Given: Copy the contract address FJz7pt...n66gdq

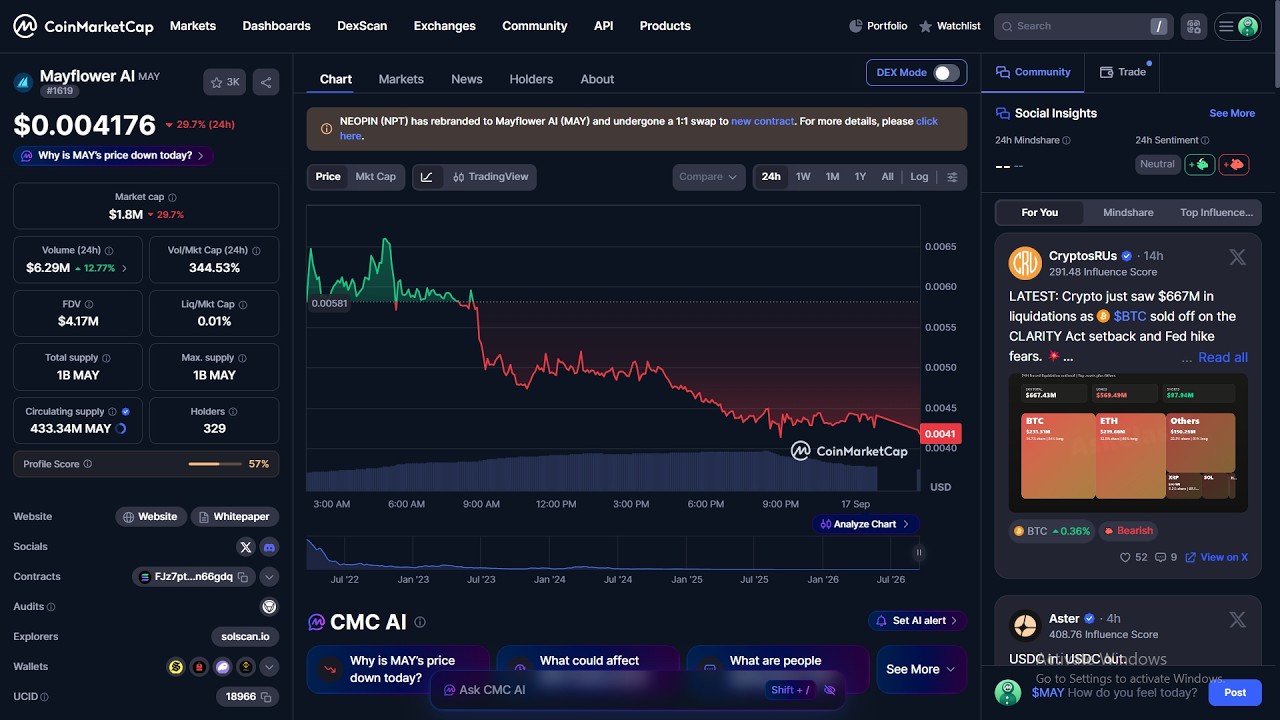Looking at the screenshot, I should [x=242, y=577].
